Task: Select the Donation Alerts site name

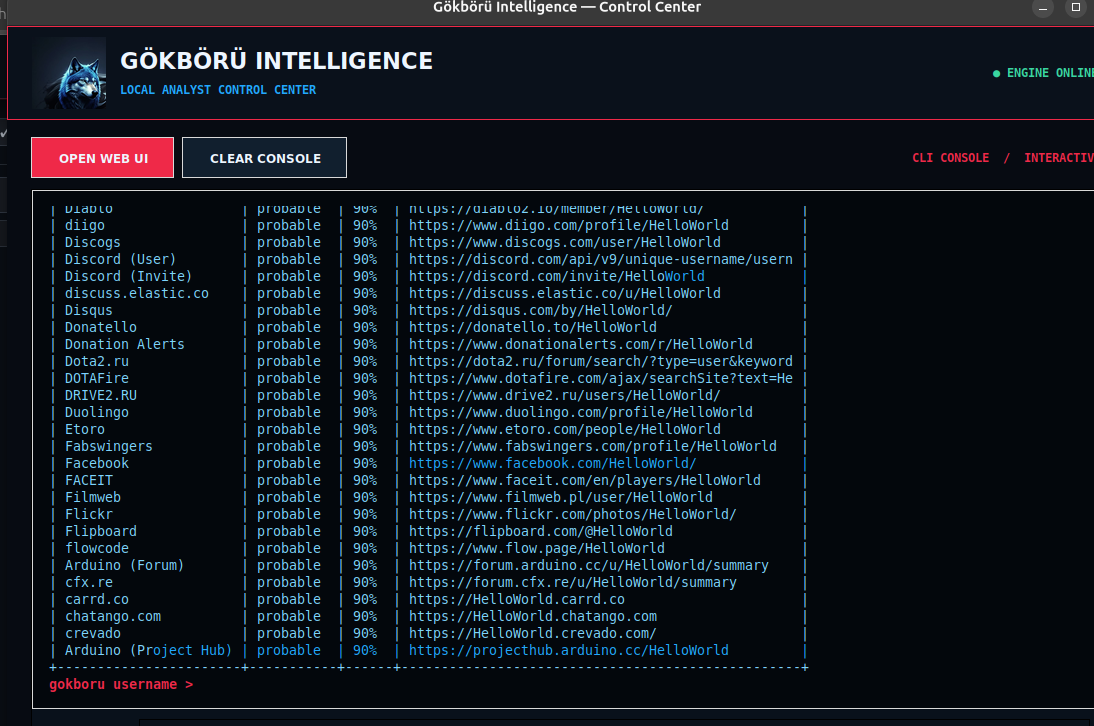Action: (x=125, y=344)
